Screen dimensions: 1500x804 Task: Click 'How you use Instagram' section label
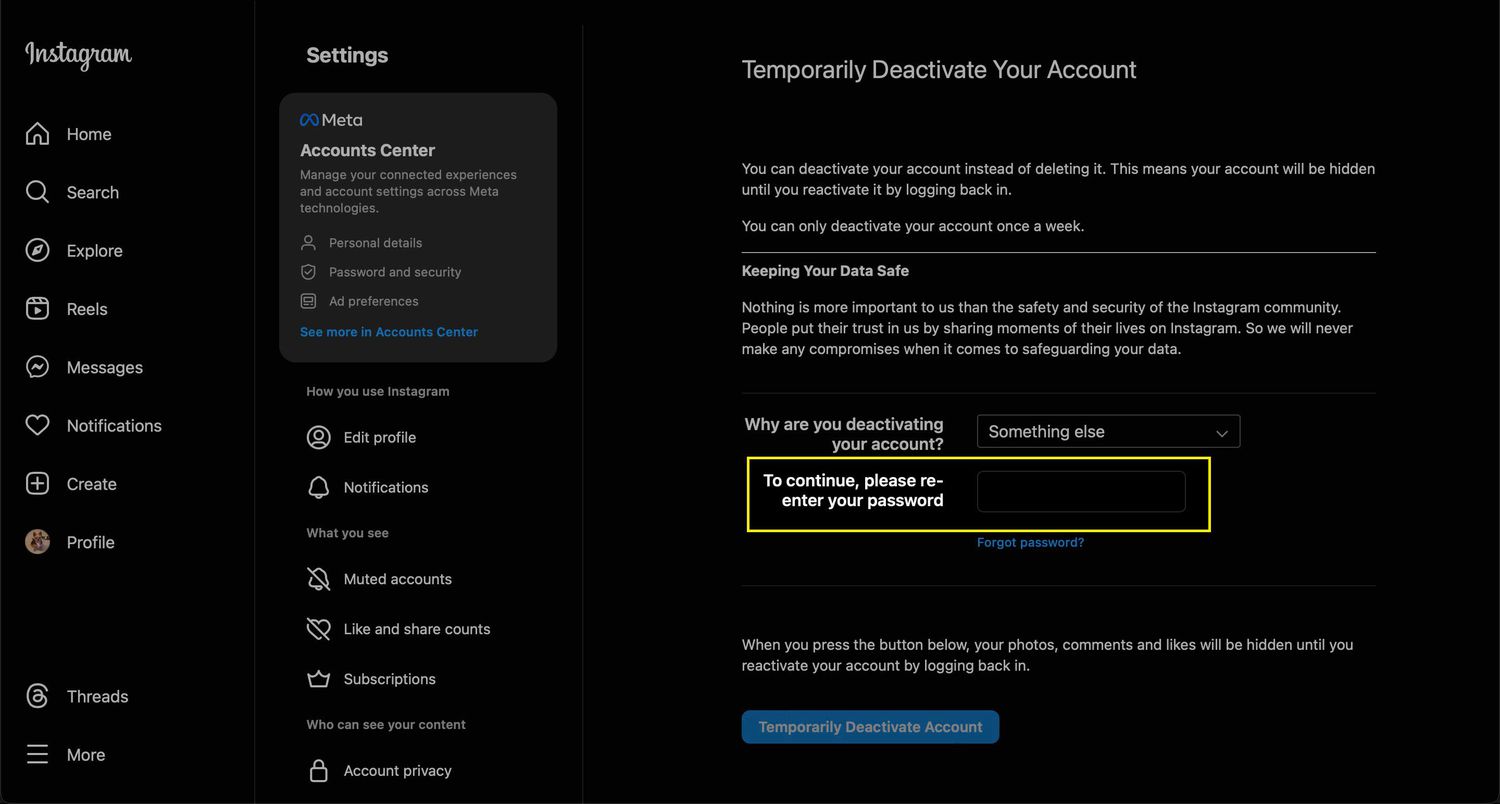point(378,391)
